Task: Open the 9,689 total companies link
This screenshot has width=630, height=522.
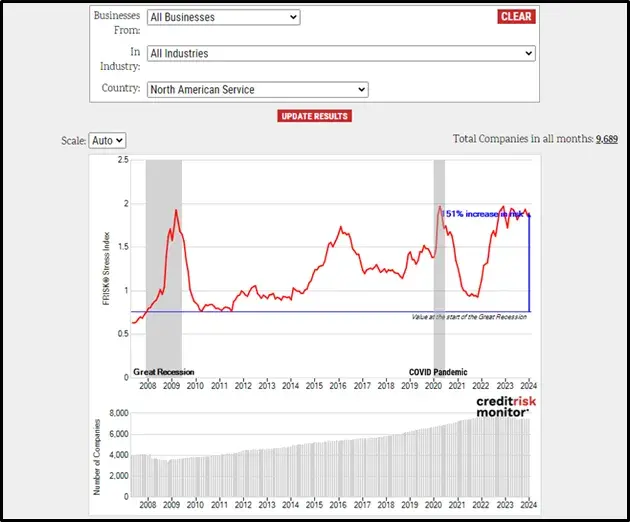Action: (x=607, y=139)
